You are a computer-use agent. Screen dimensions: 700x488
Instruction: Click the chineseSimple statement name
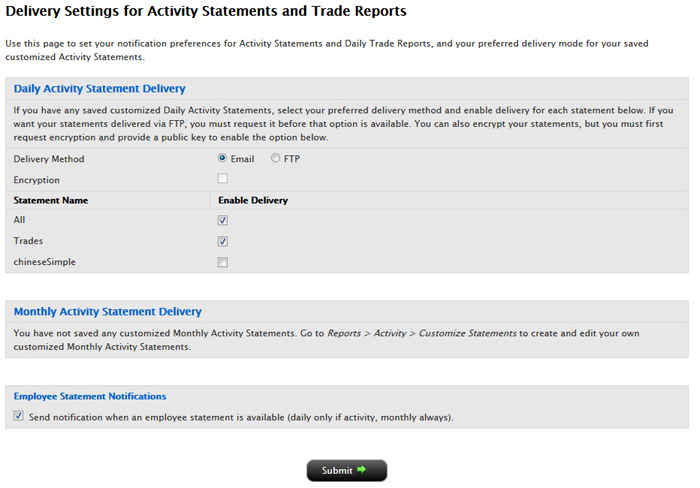coord(45,262)
